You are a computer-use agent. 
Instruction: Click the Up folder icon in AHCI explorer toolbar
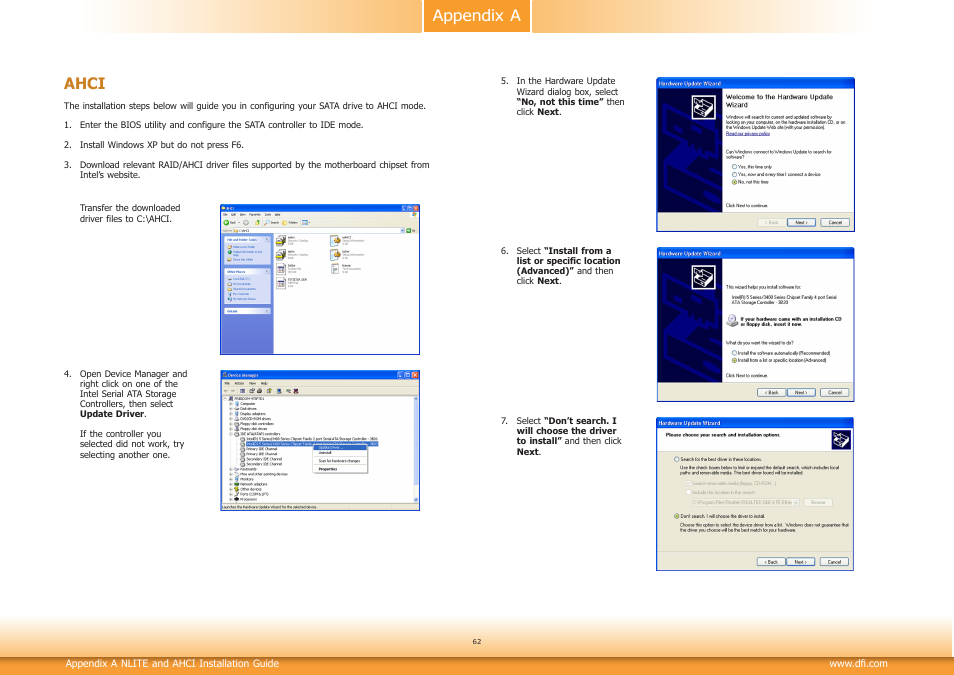click(x=257, y=223)
